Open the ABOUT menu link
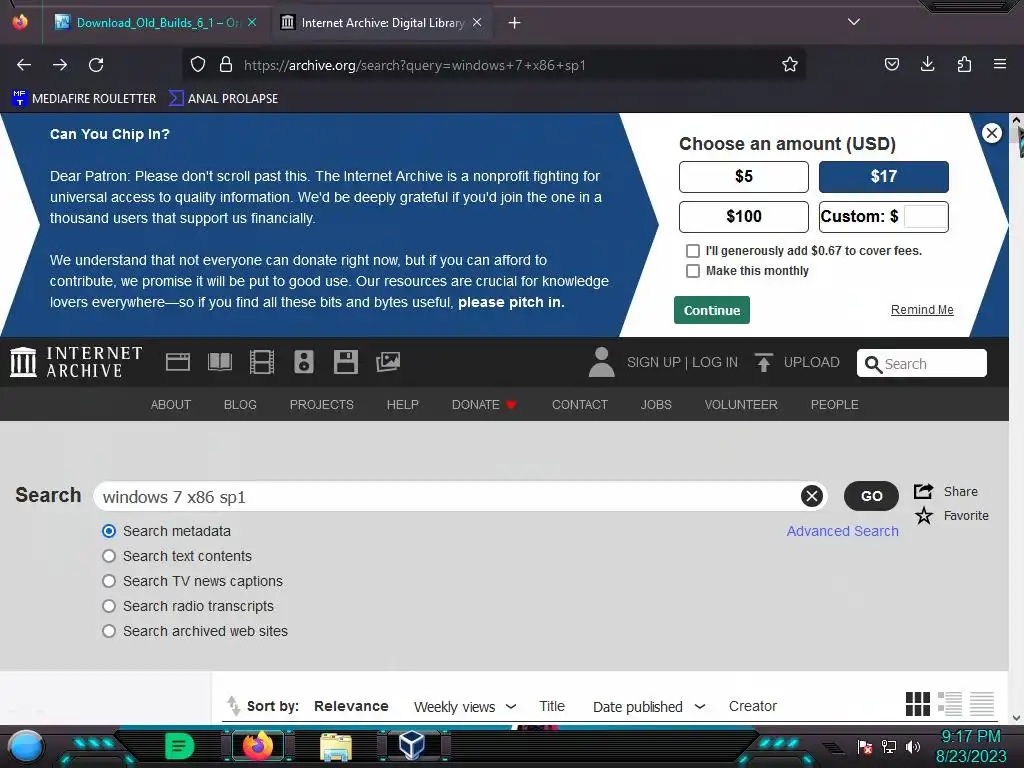Image resolution: width=1024 pixels, height=768 pixels. pyautogui.click(x=170, y=405)
